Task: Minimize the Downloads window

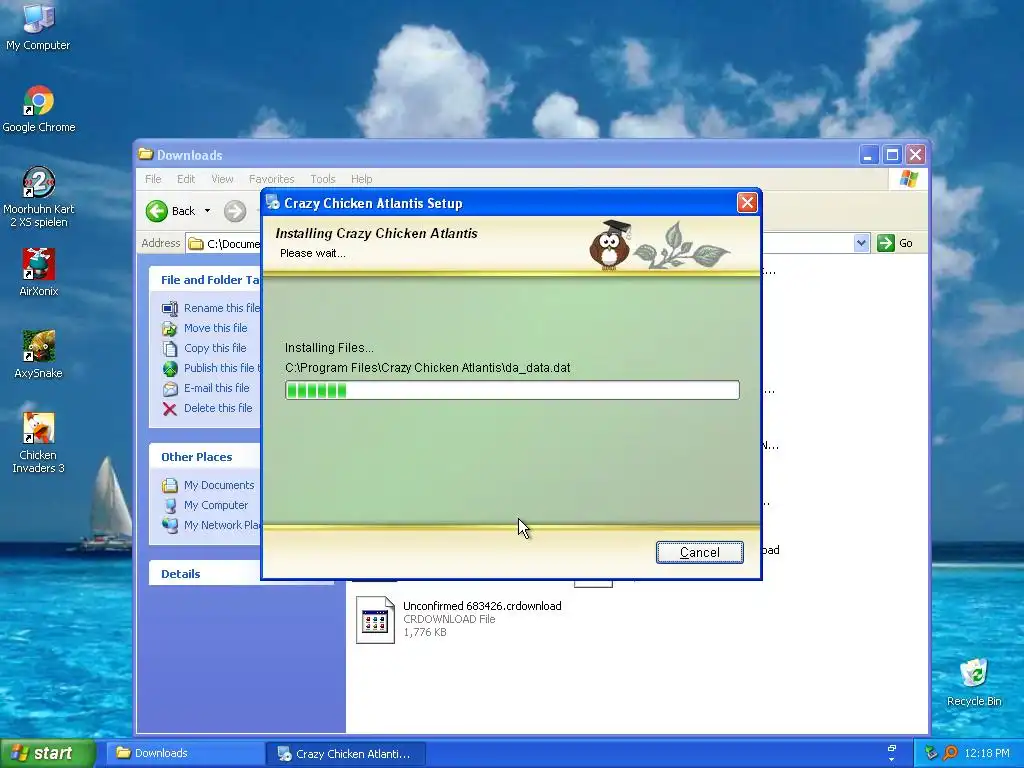Action: click(x=869, y=155)
